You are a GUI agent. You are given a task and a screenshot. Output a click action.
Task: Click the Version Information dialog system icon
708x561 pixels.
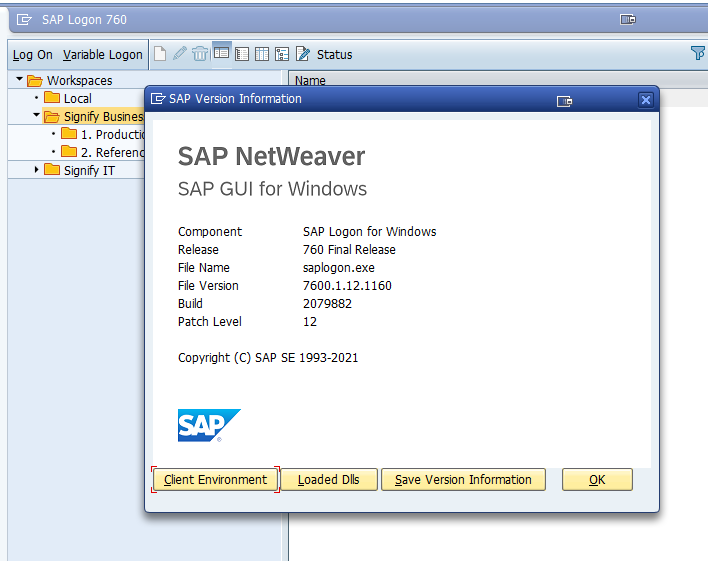pyautogui.click(x=158, y=98)
